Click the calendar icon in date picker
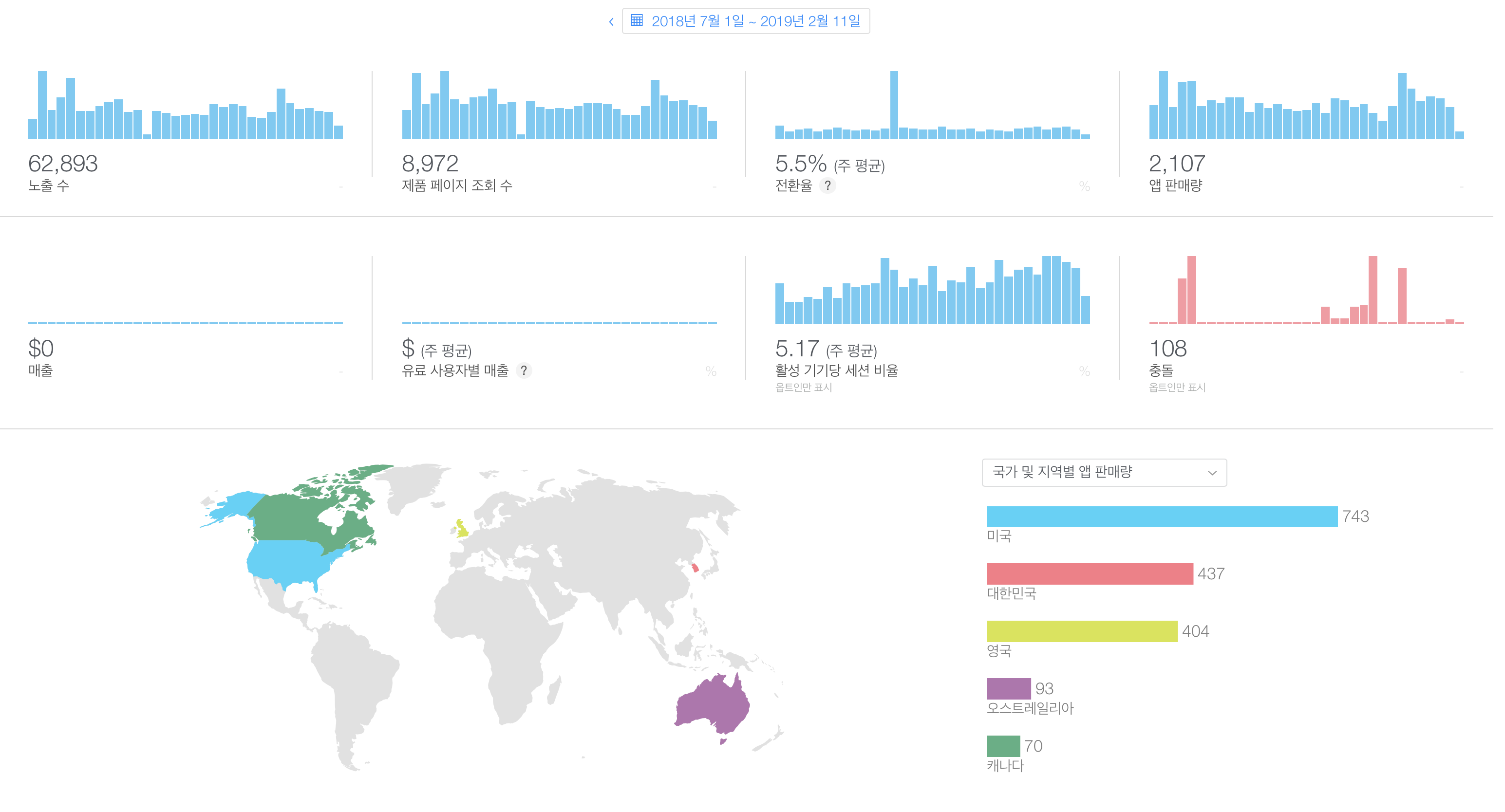Viewport: 1505px width, 812px height. [x=637, y=21]
